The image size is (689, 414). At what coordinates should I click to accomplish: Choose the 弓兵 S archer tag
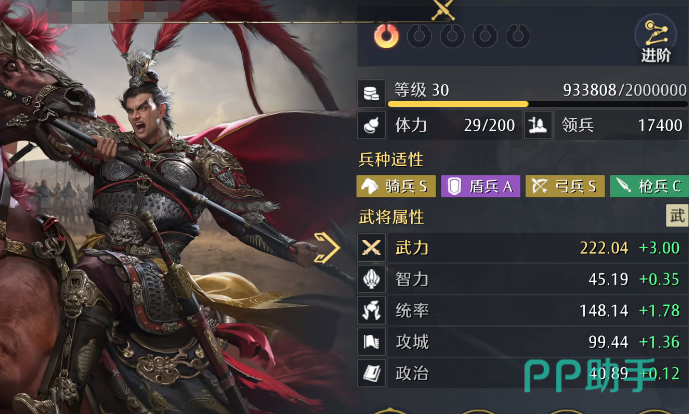[x=565, y=186]
